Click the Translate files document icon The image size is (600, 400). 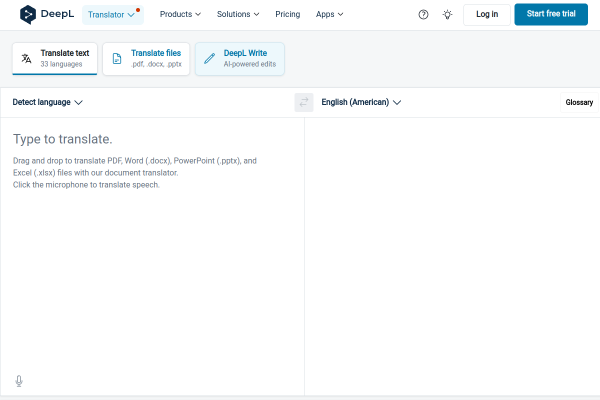pos(117,59)
